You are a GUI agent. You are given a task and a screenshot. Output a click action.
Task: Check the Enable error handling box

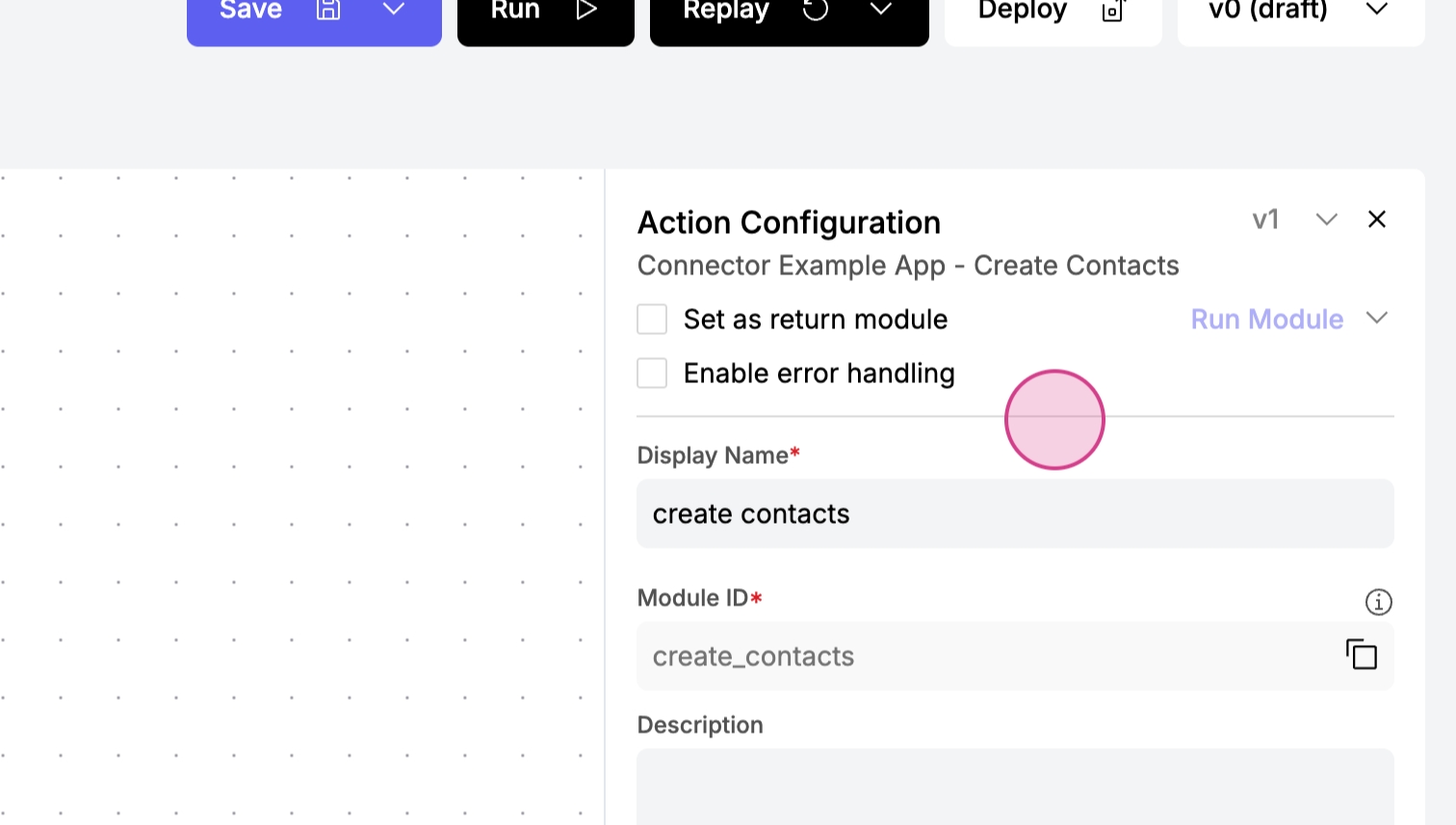(652, 373)
